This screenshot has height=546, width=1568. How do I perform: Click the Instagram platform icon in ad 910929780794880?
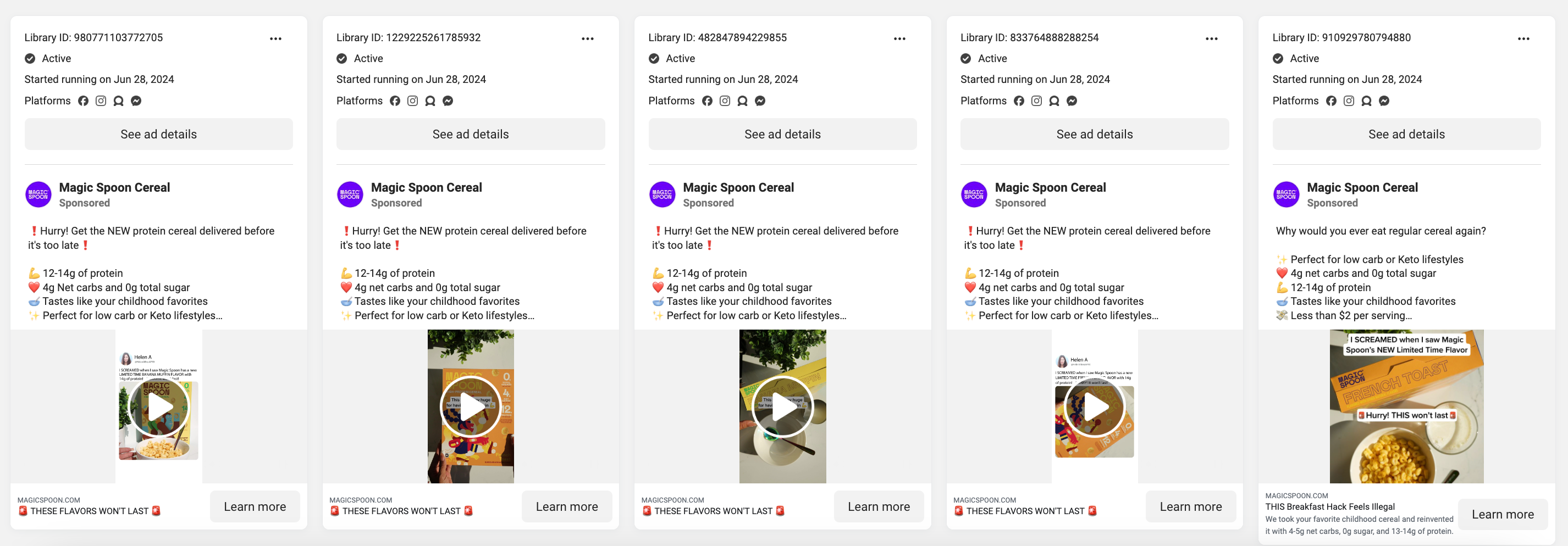pos(1349,101)
